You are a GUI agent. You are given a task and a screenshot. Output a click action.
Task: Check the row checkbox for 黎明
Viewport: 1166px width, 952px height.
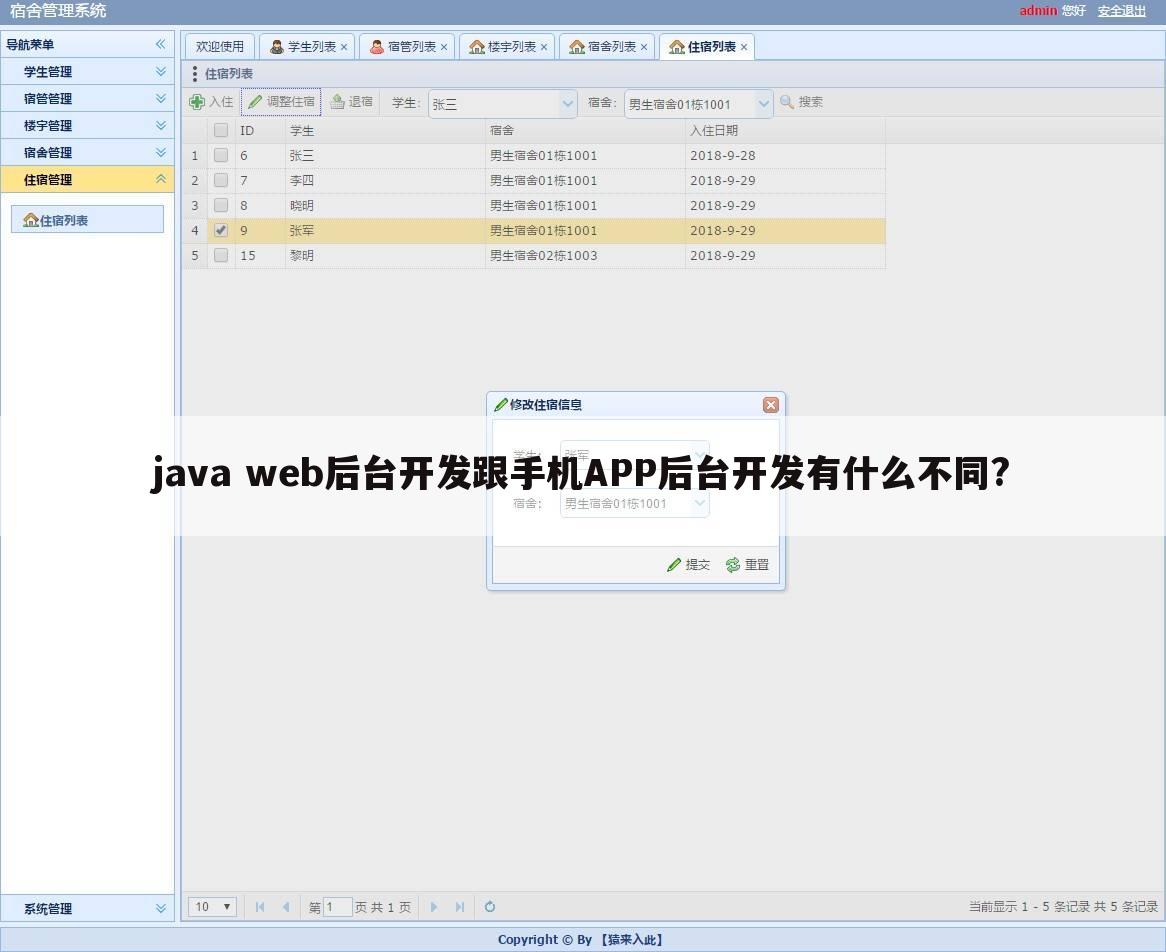pyautogui.click(x=221, y=255)
